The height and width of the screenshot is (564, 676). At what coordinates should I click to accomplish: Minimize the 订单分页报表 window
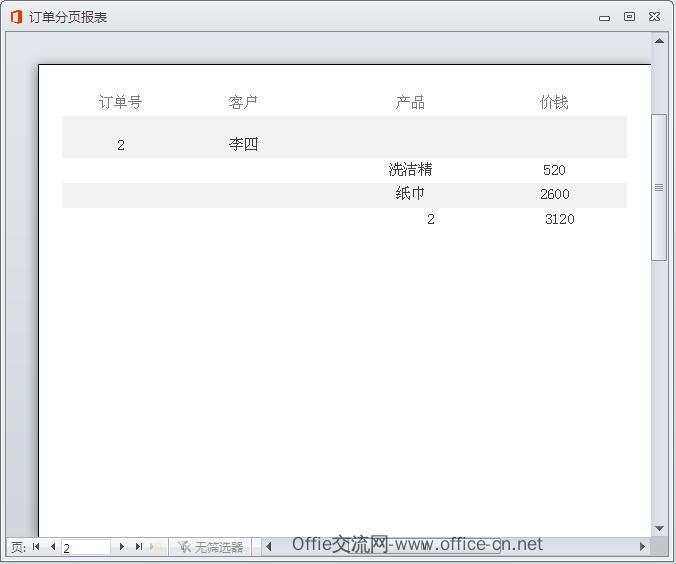(604, 18)
